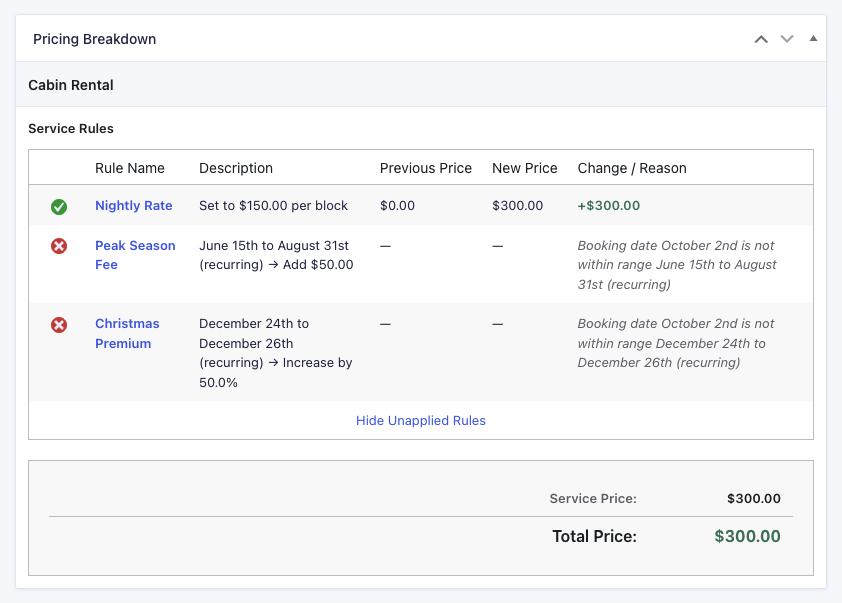The image size is (842, 603).
Task: Click the green Total Price amount
Action: pyautogui.click(x=747, y=537)
